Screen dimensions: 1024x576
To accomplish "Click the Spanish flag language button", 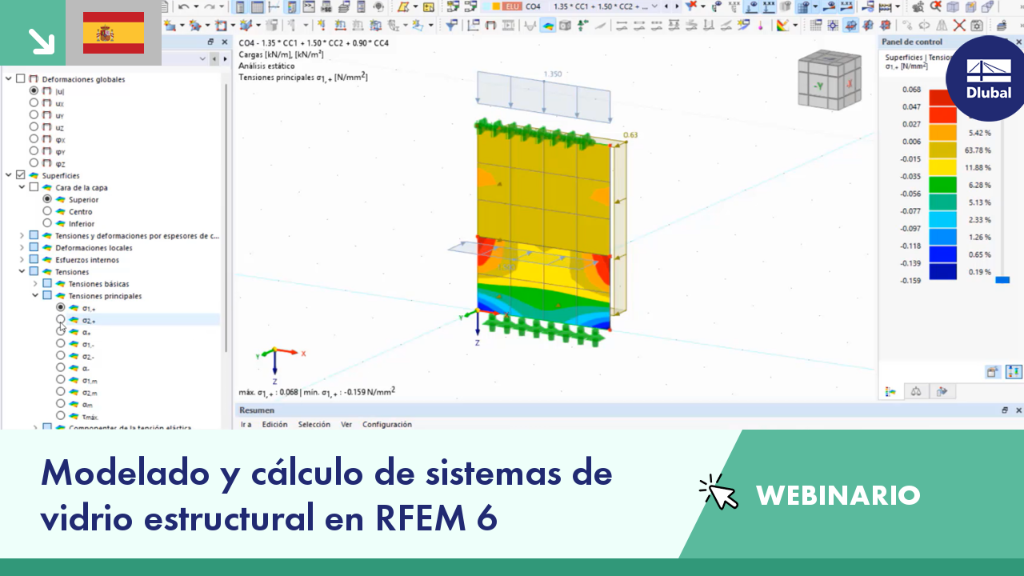I will pyautogui.click(x=114, y=33).
